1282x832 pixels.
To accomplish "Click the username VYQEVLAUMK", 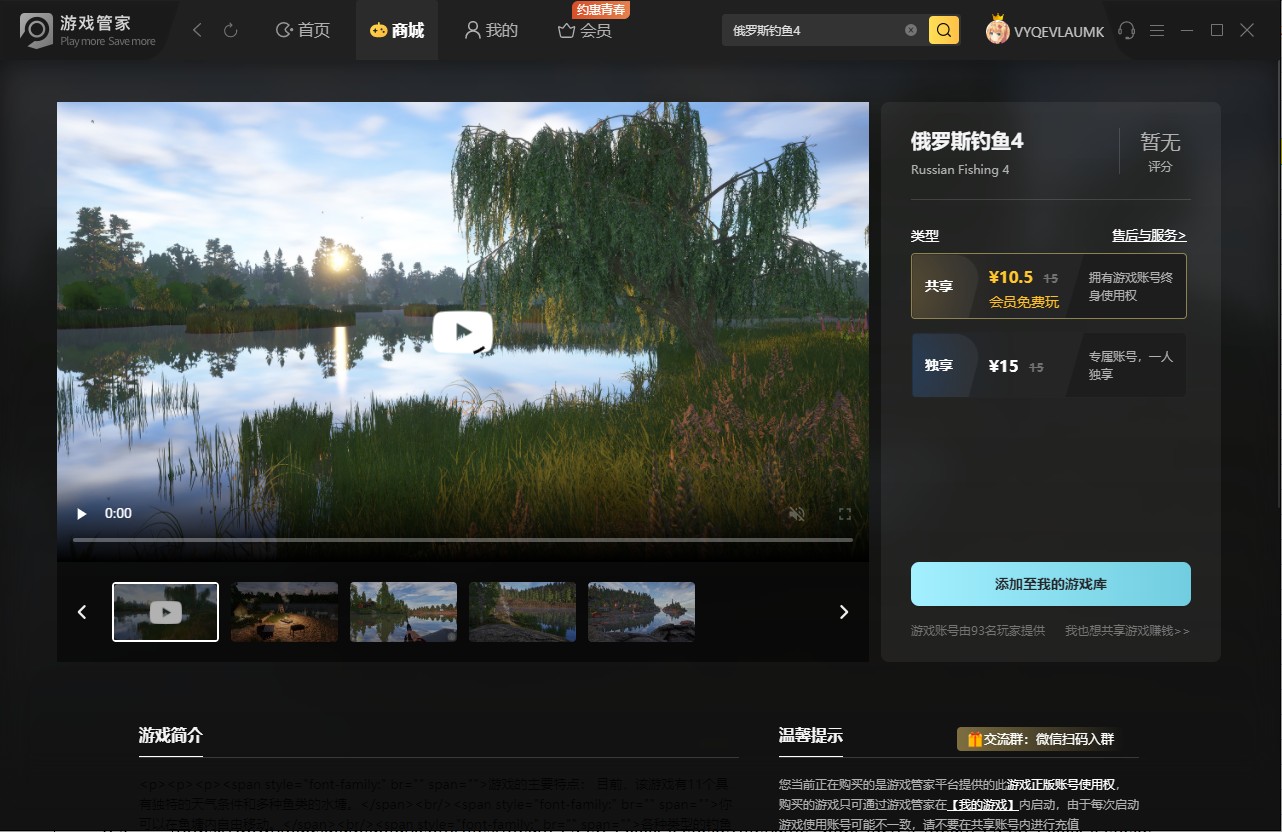I will (1059, 32).
